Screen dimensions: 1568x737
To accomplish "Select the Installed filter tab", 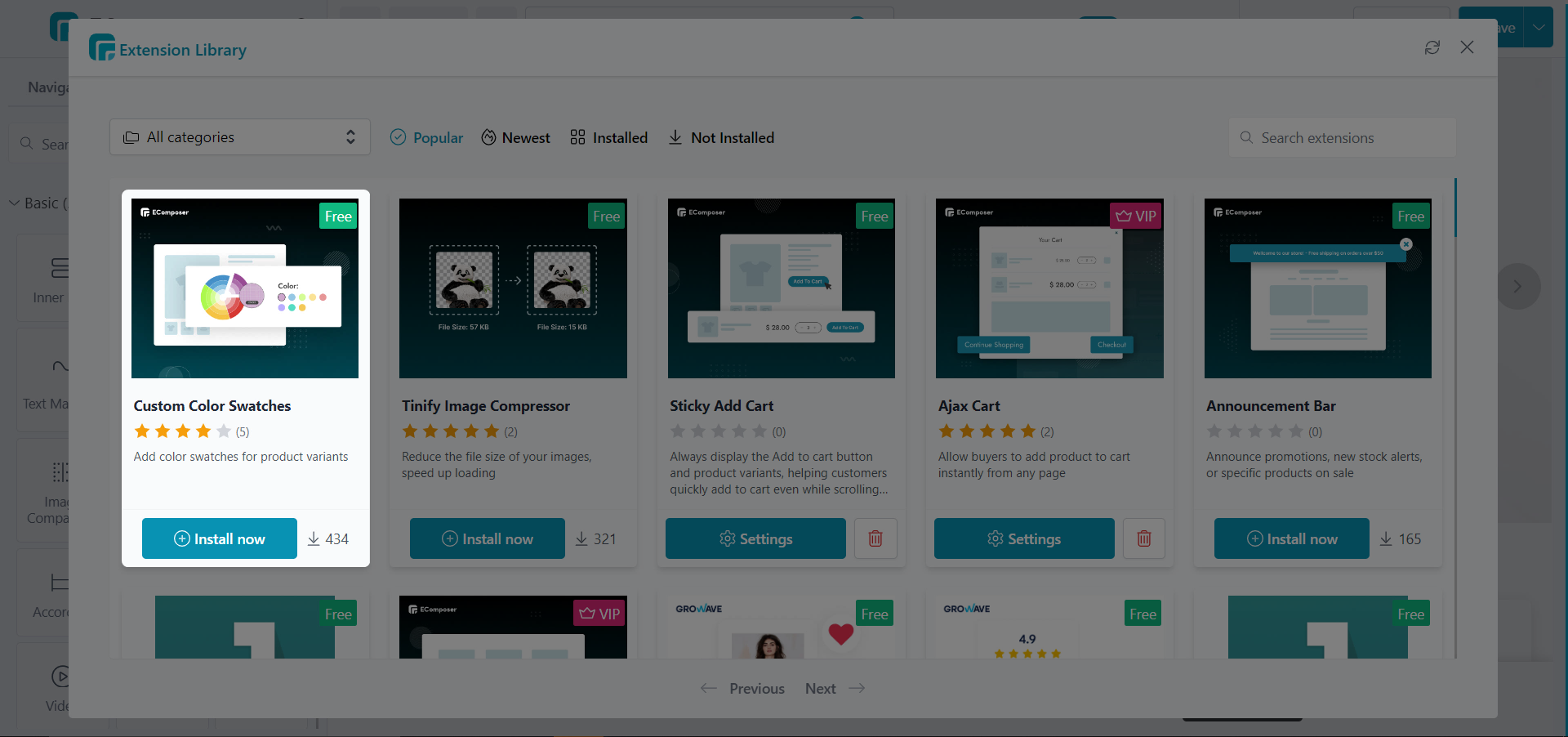I will 608,138.
